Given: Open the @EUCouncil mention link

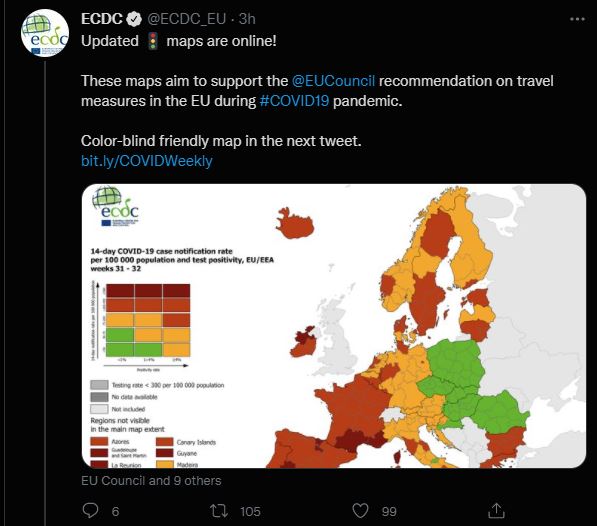Looking at the screenshot, I should coord(333,81).
